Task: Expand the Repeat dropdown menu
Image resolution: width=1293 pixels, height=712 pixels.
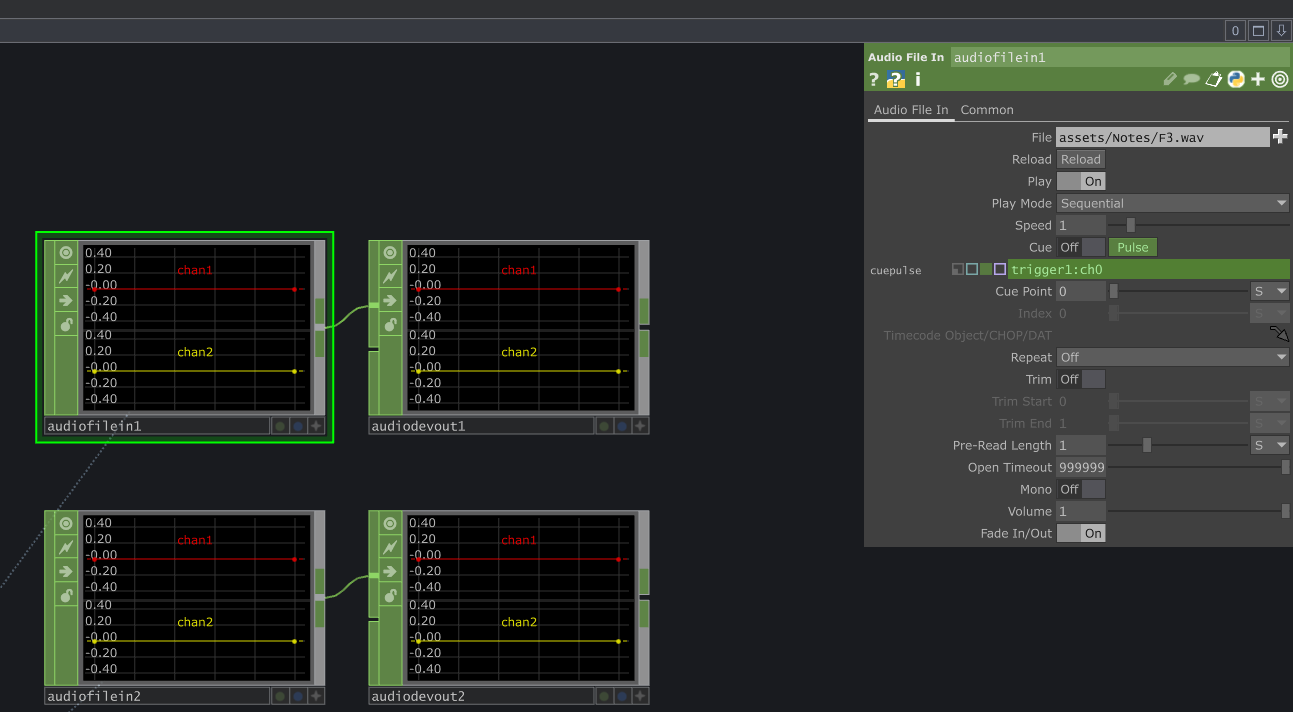Action: coord(1172,357)
